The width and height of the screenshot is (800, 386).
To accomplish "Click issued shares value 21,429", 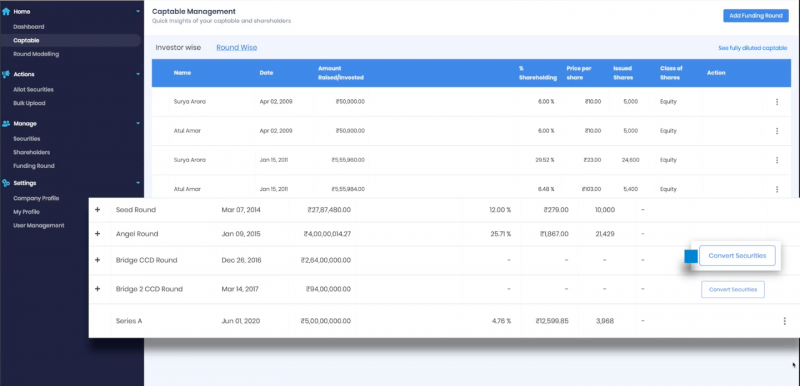I will [605, 234].
